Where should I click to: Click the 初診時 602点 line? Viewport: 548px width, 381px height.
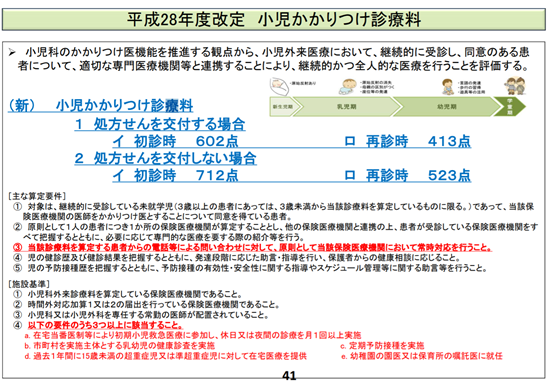click(175, 141)
